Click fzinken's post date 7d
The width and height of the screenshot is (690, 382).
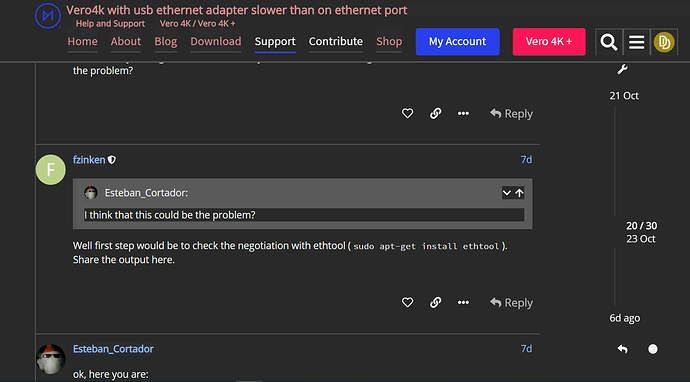[526, 160]
